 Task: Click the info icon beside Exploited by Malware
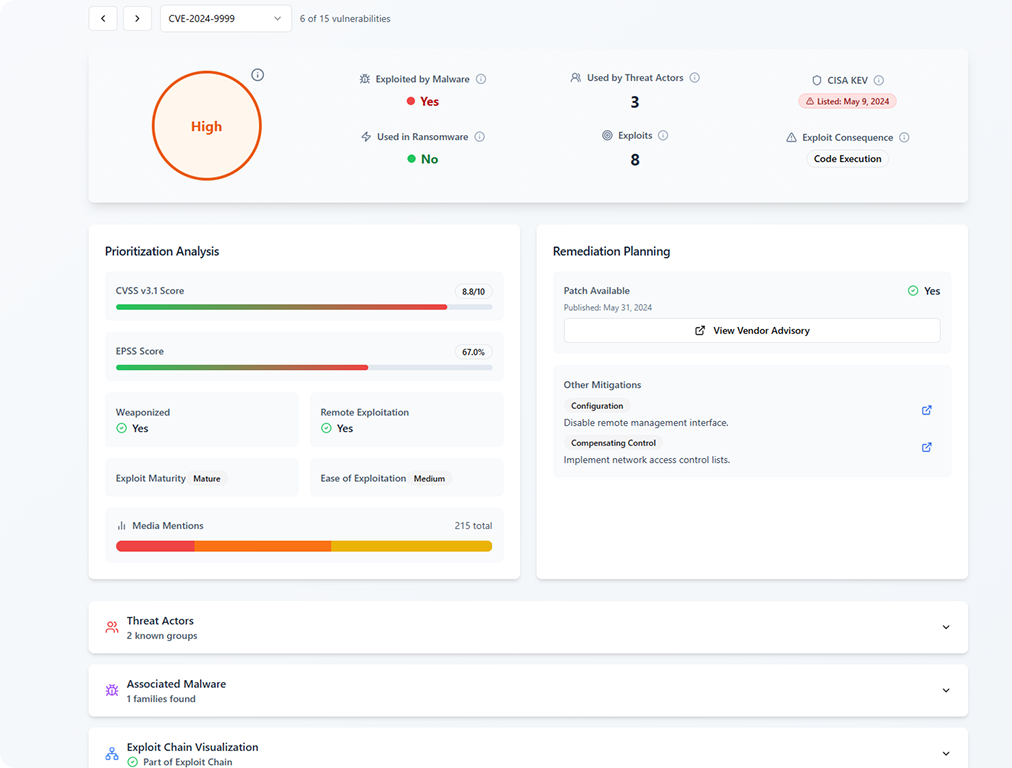click(479, 79)
